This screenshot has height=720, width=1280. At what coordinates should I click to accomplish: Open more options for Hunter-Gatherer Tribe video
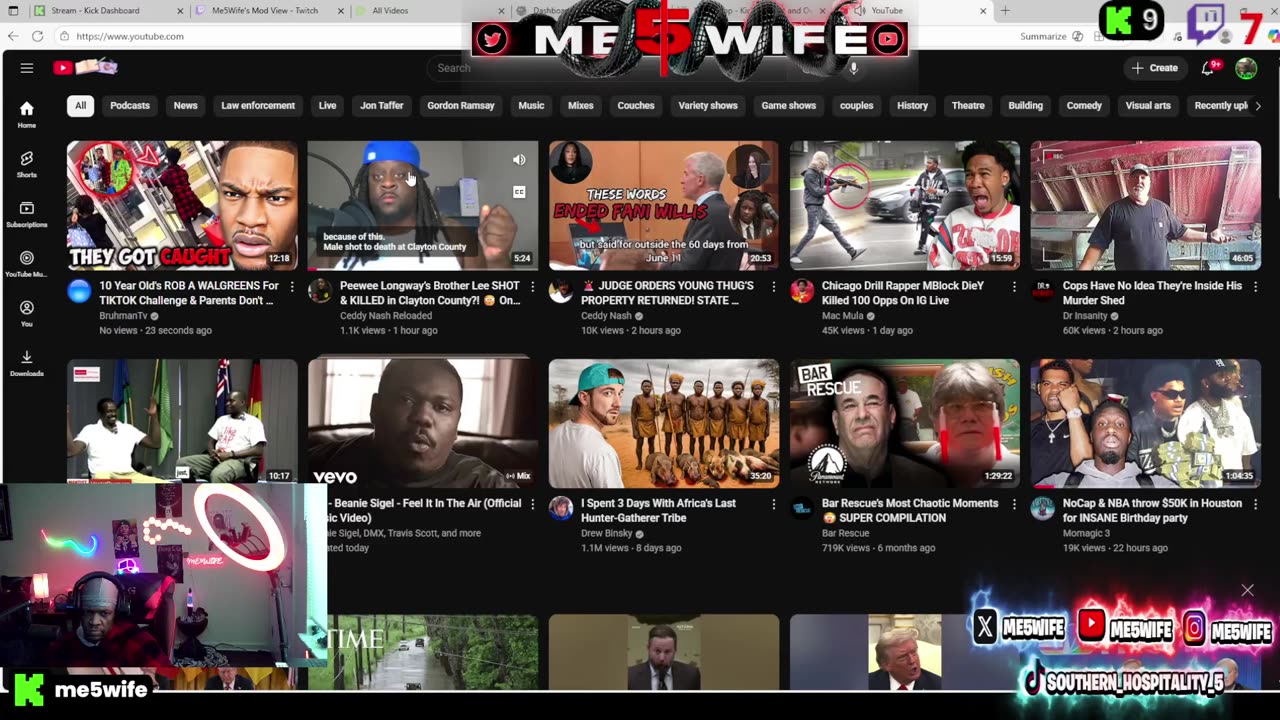[773, 505]
